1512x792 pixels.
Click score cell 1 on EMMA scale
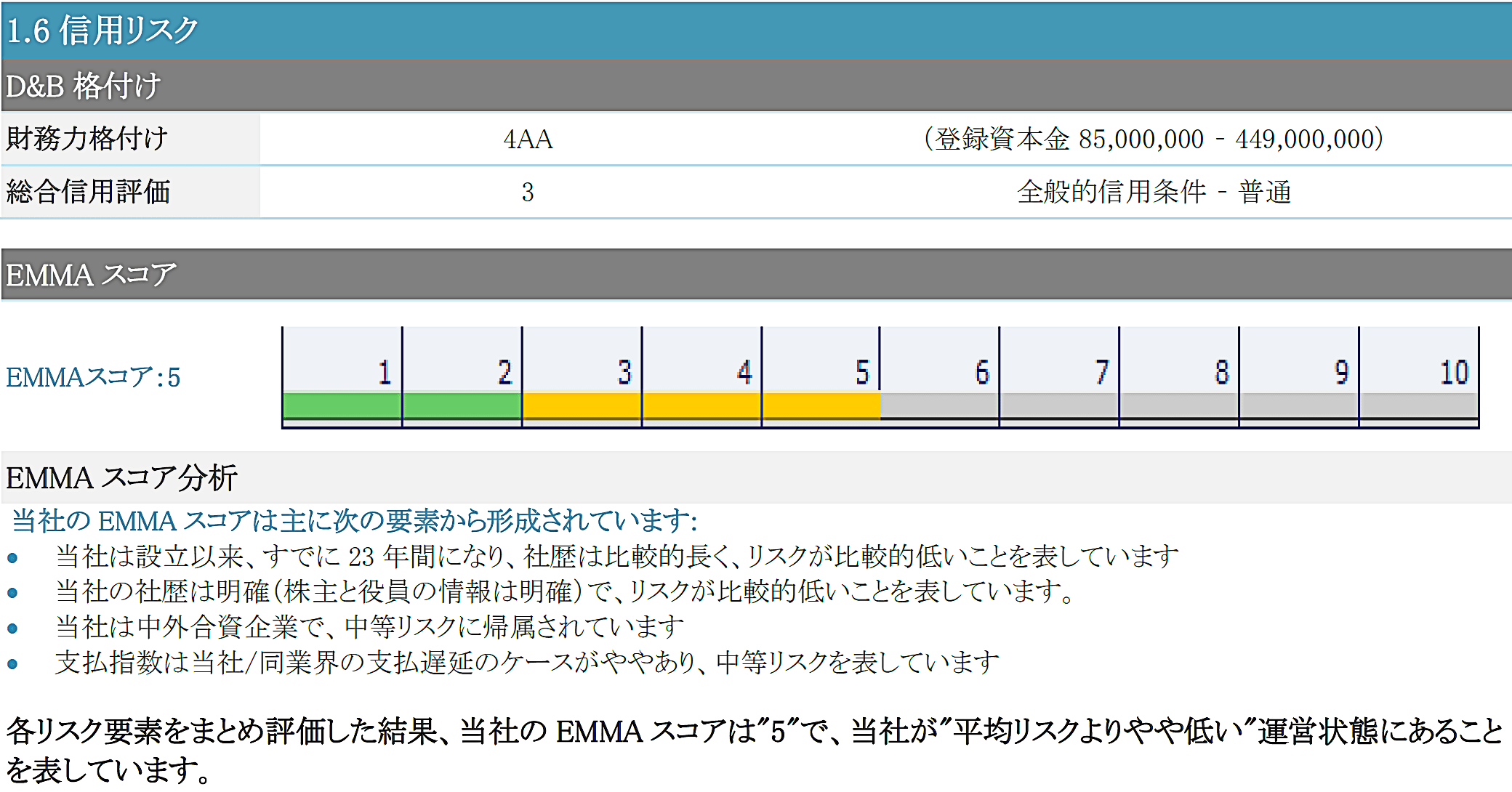342,377
